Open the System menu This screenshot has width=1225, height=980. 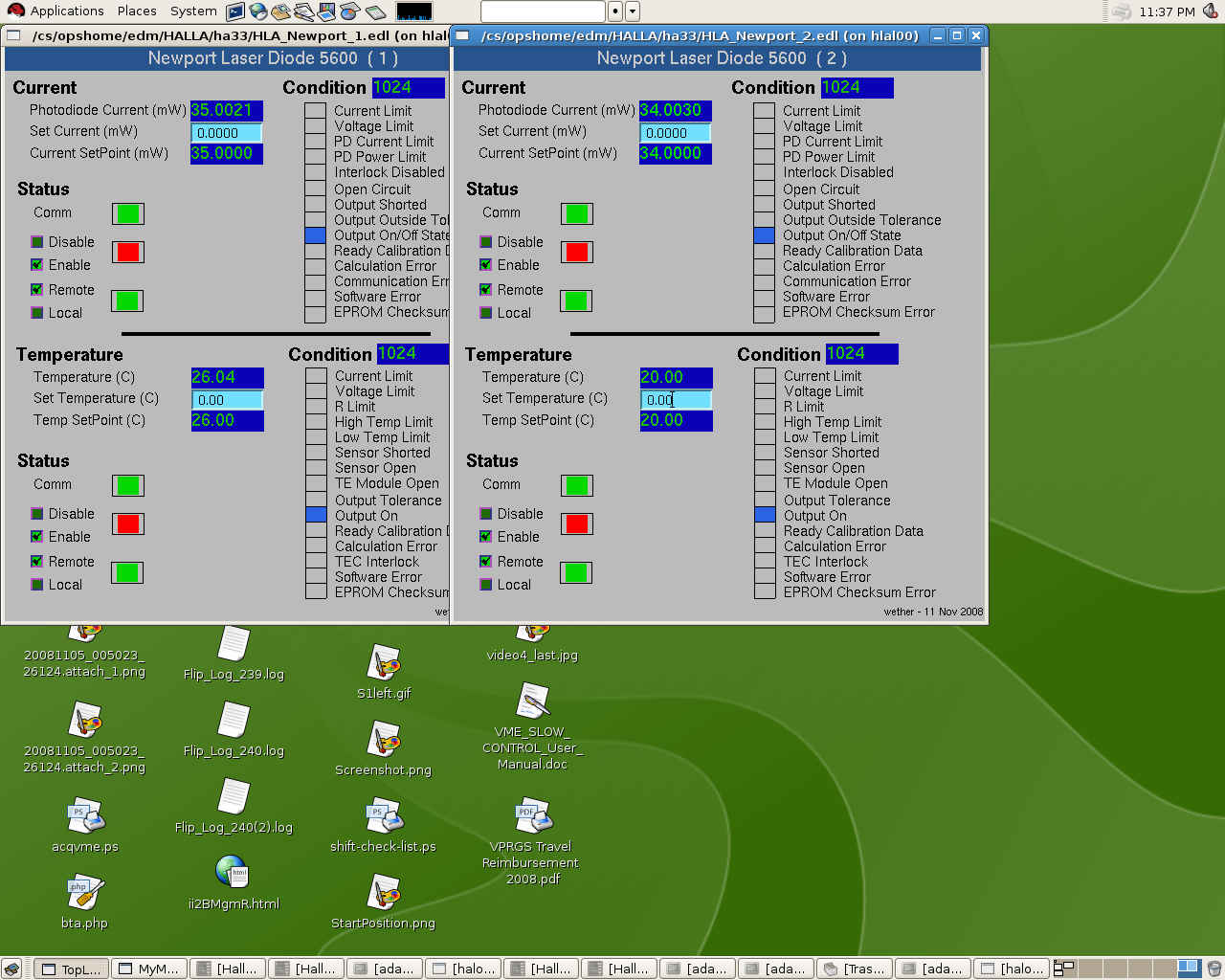pyautogui.click(x=193, y=11)
